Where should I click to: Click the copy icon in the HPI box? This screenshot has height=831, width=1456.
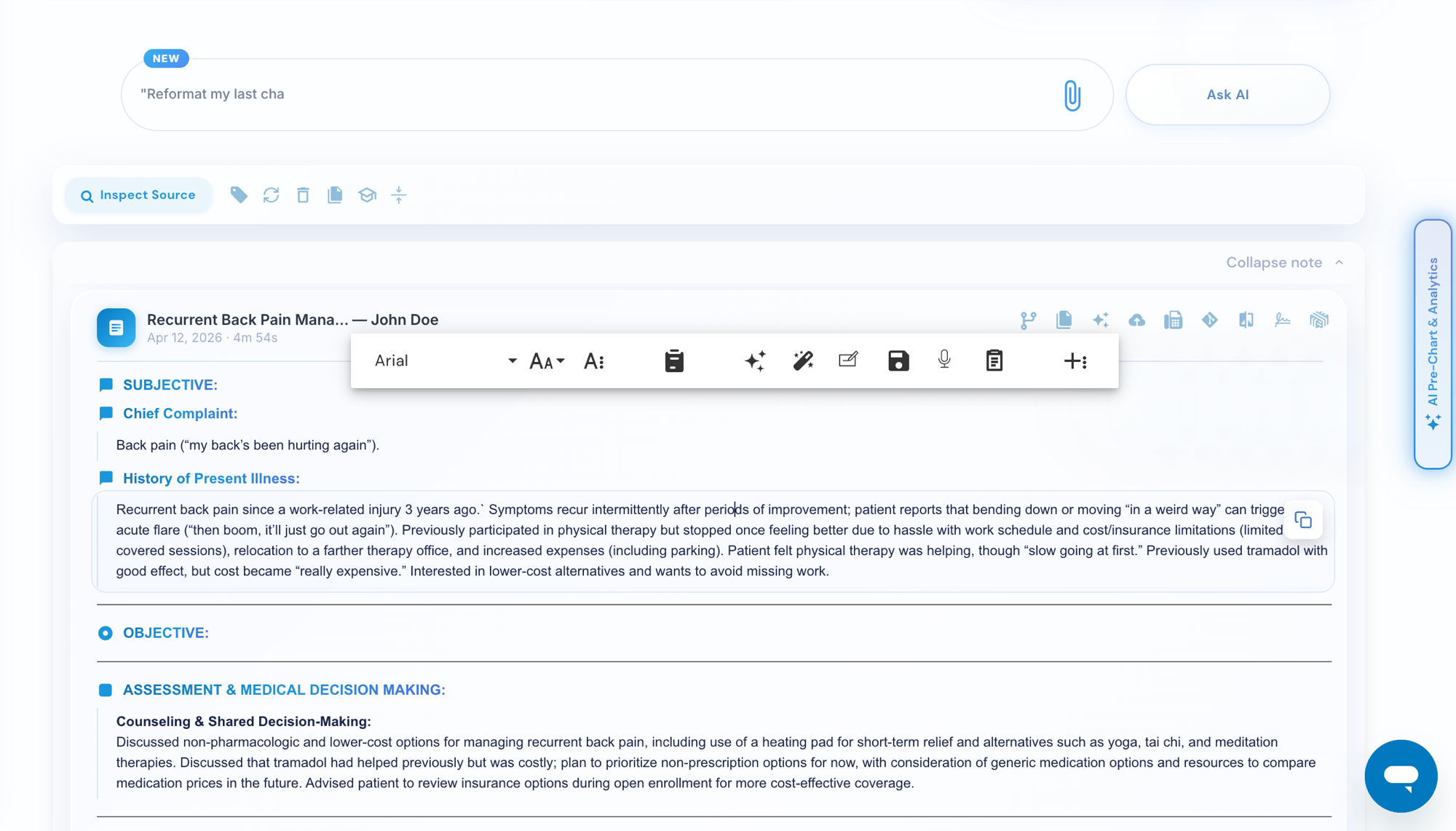[x=1303, y=520]
